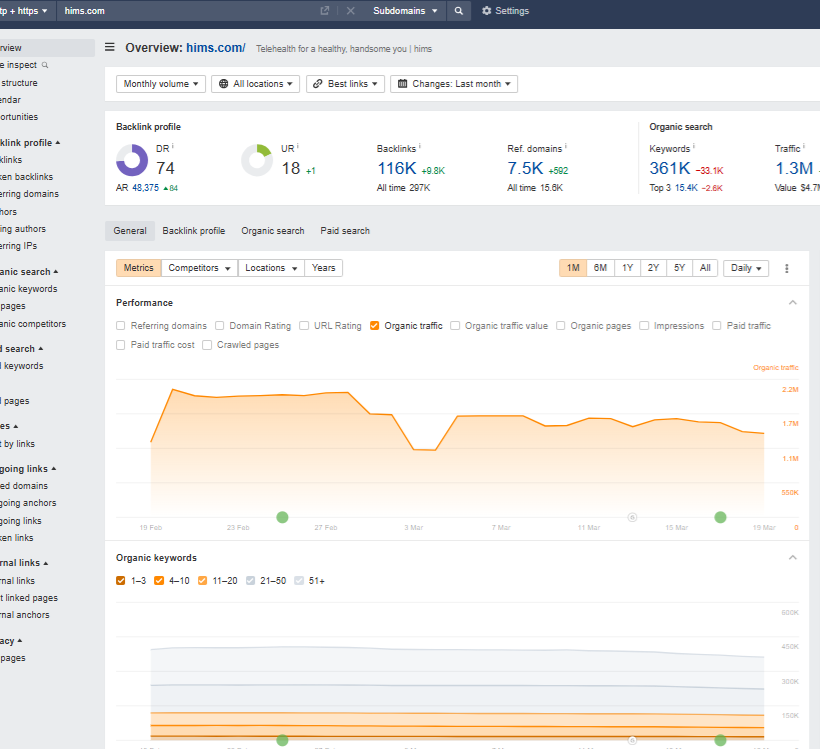The height and width of the screenshot is (749, 820).
Task: Open the three-dot chart options menu
Action: [x=787, y=268]
